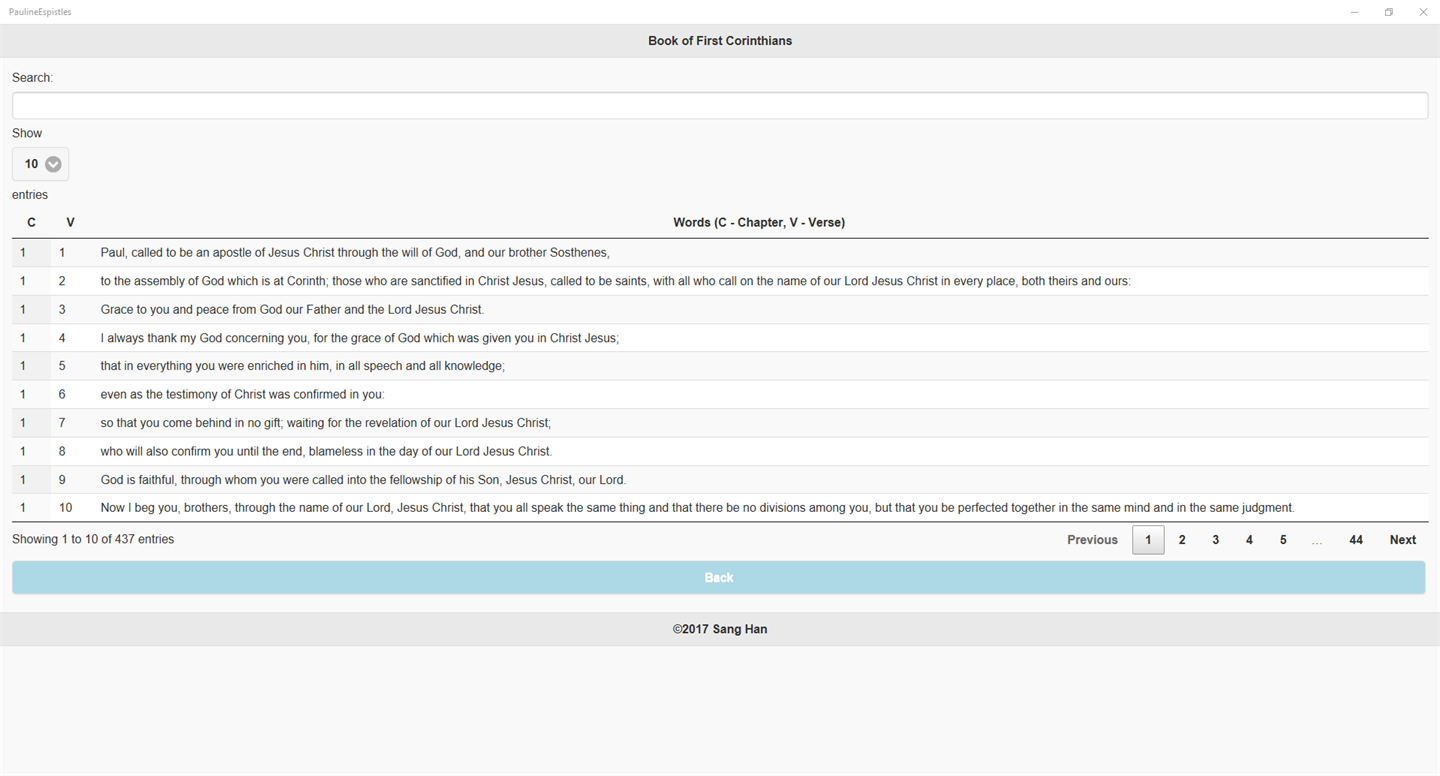The image size is (1440, 776).
Task: Select verse 'that in everything you were enriched'
Action: [303, 366]
